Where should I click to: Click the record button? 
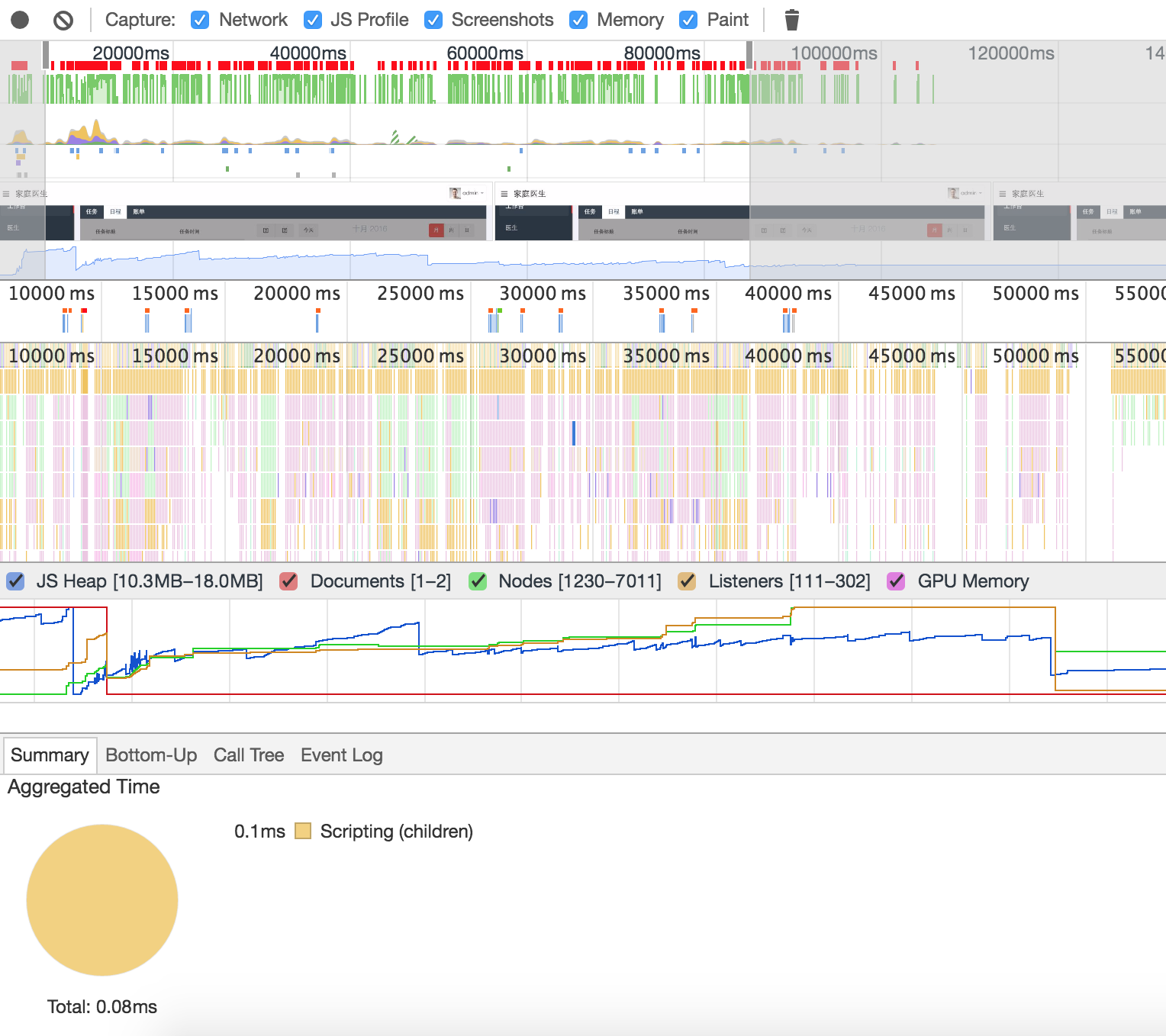coord(20,20)
